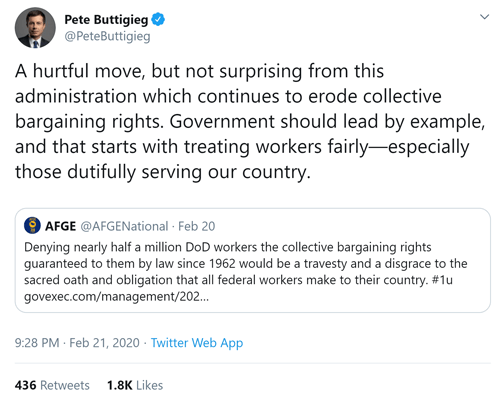Open the AFGE avatar logo
The height and width of the screenshot is (399, 500).
coord(32,225)
